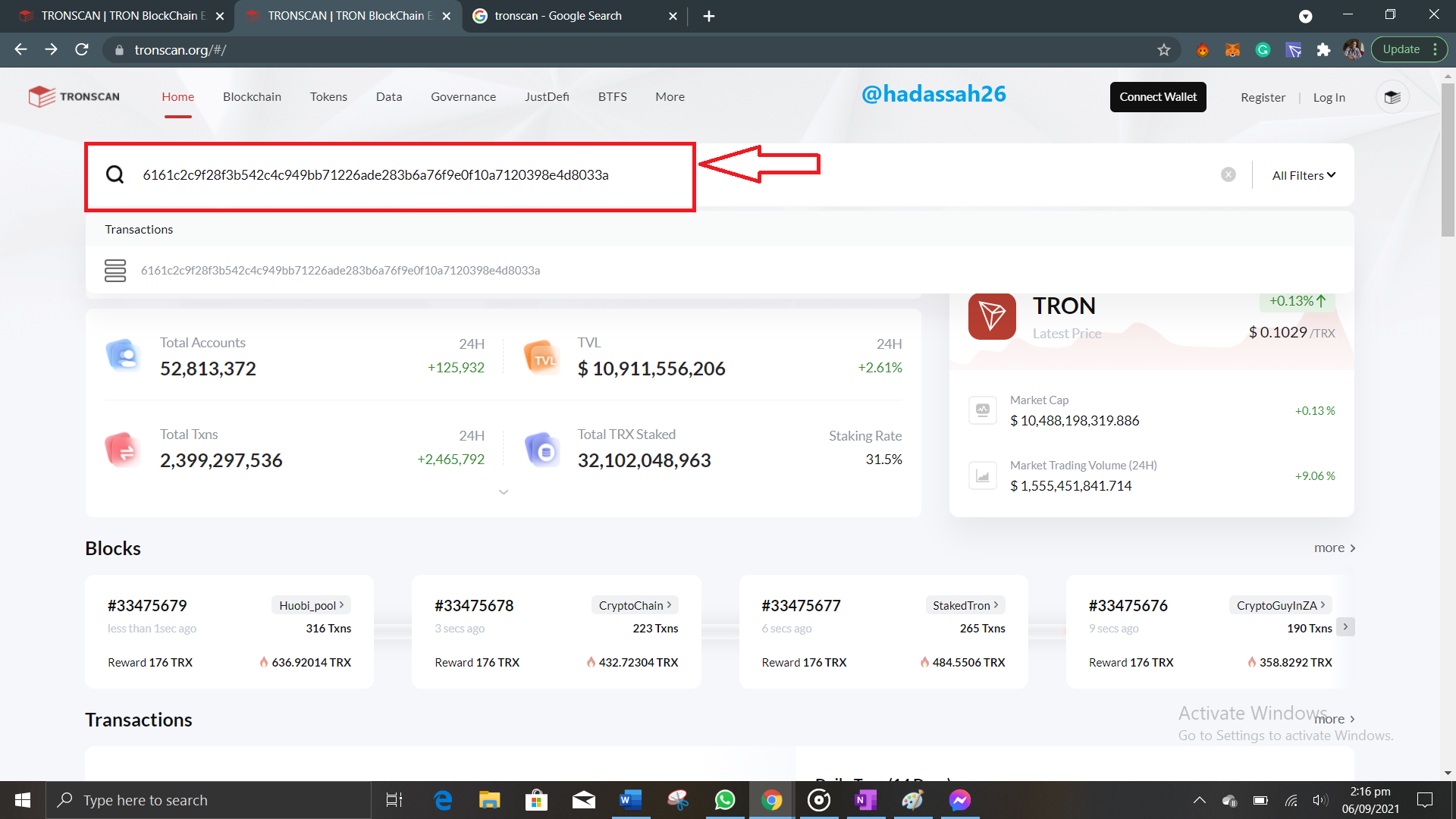The width and height of the screenshot is (1456, 819).
Task: Open the Blockchain menu
Action: (252, 97)
